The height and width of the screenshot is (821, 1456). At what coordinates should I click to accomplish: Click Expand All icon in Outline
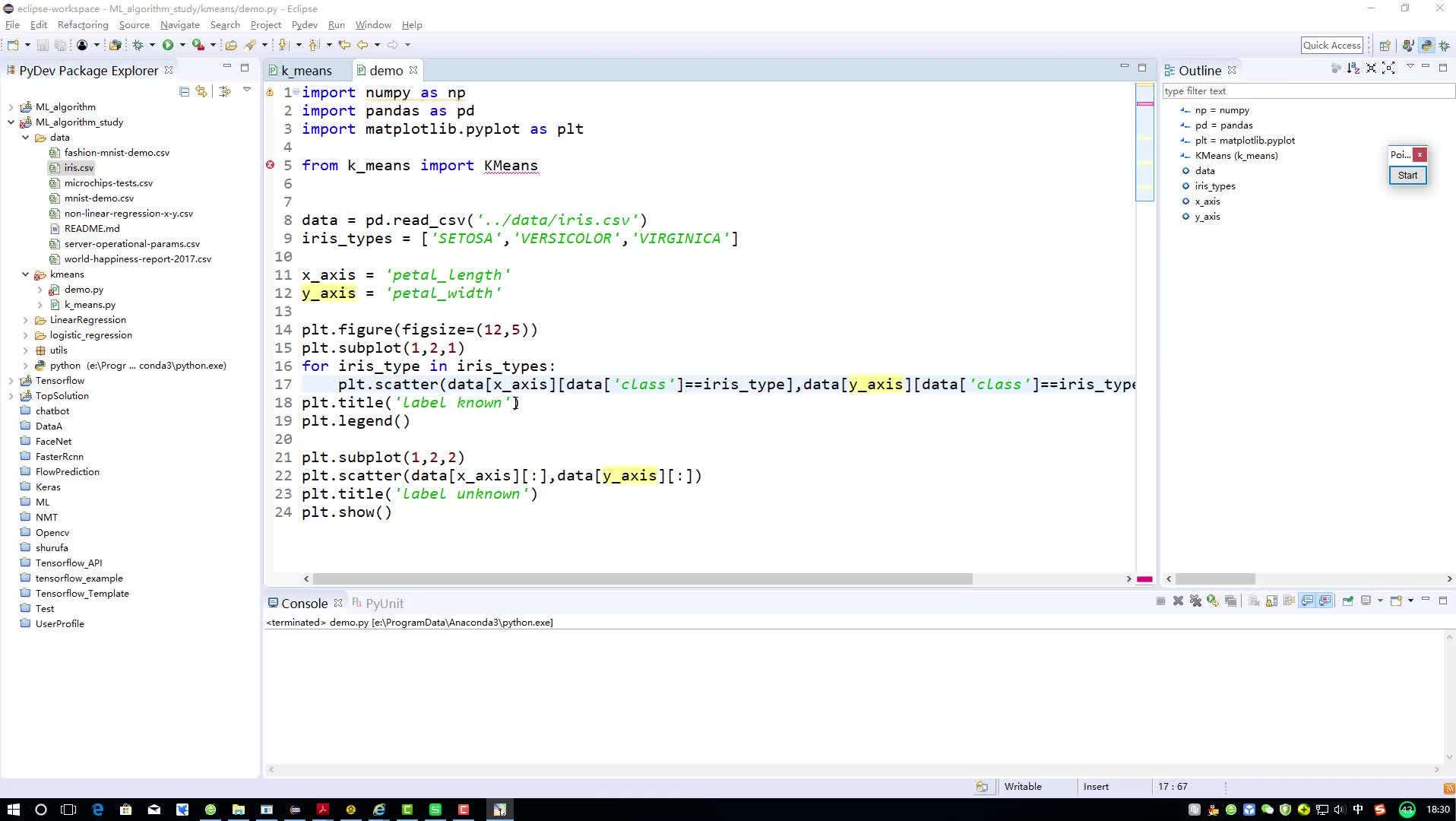pos(1388,68)
